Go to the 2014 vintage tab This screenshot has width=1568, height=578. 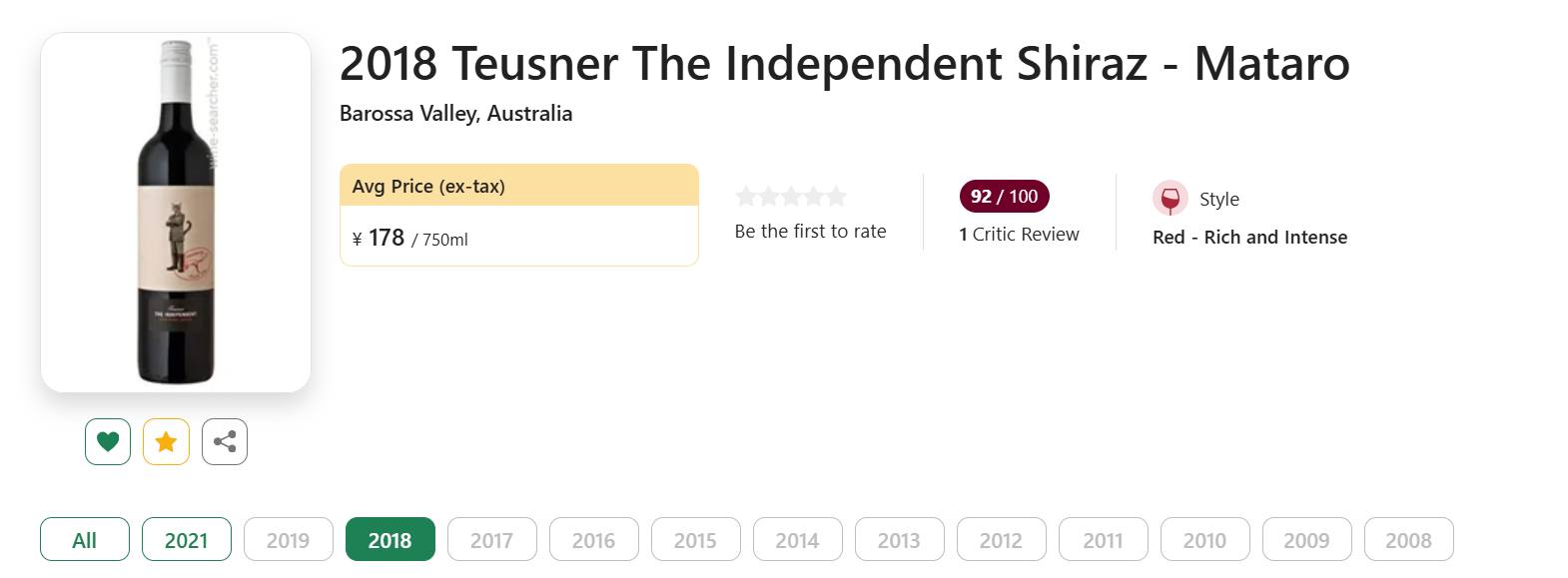coord(798,540)
